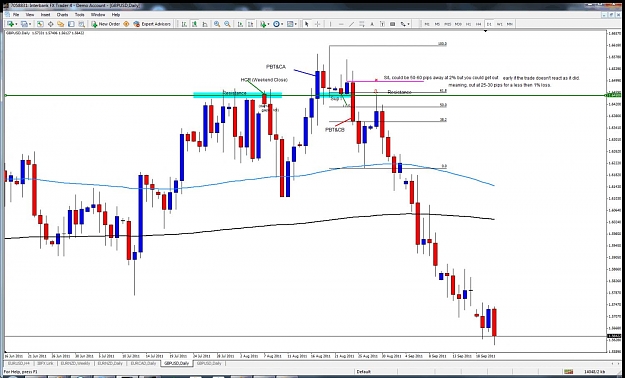Select the Text Label tool
The width and height of the screenshot is (625, 378).
click(x=382, y=24)
